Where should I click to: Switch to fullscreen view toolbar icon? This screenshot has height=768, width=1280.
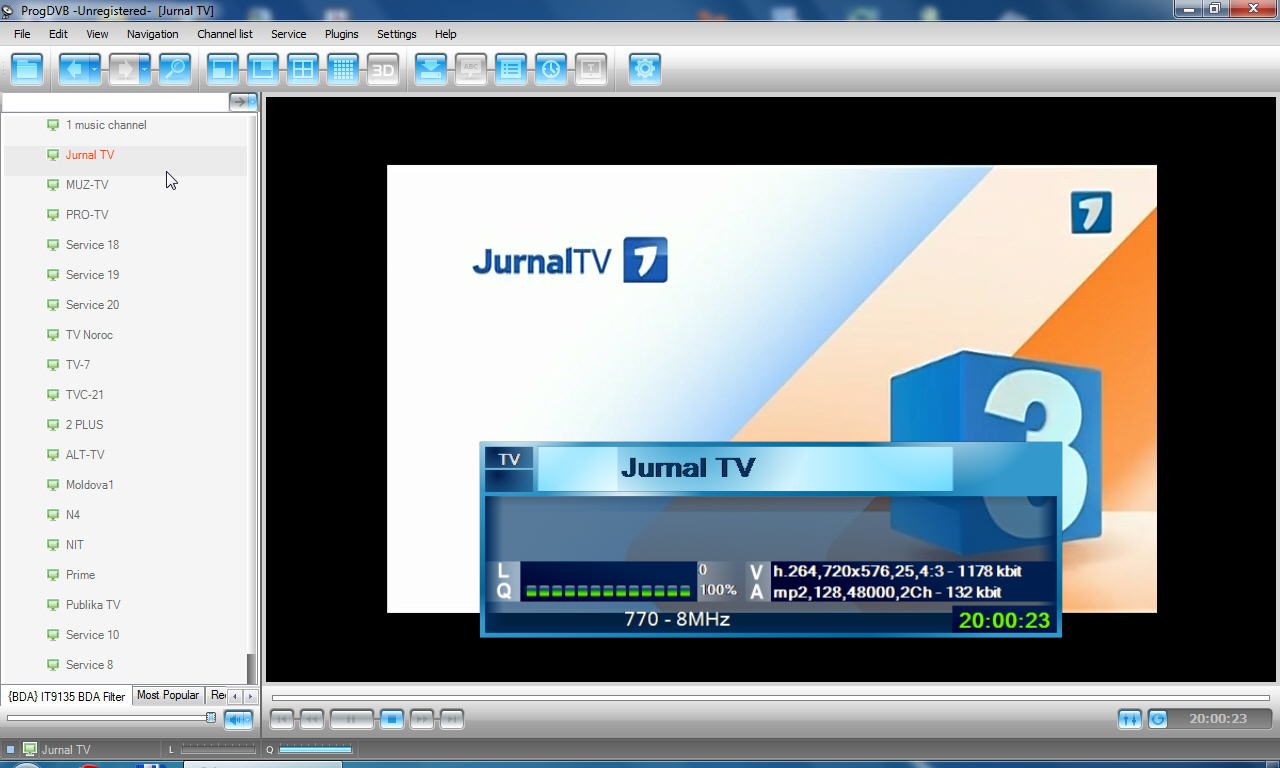point(223,69)
